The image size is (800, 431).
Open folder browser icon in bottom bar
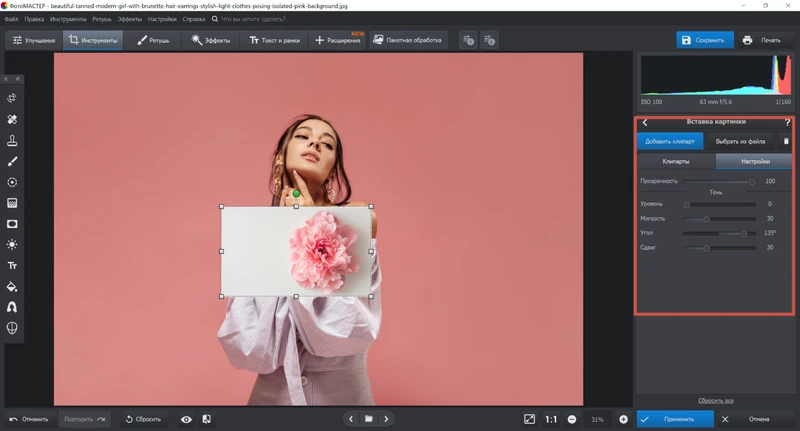pyautogui.click(x=368, y=419)
